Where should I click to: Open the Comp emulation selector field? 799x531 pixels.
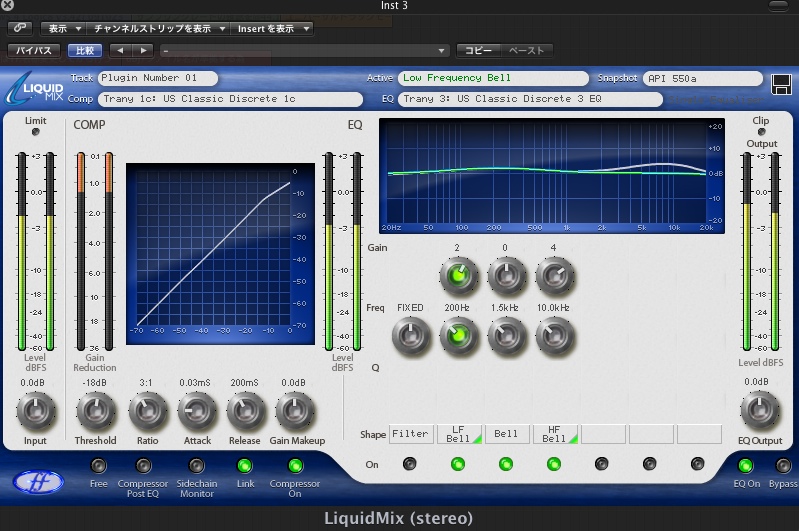pos(230,99)
